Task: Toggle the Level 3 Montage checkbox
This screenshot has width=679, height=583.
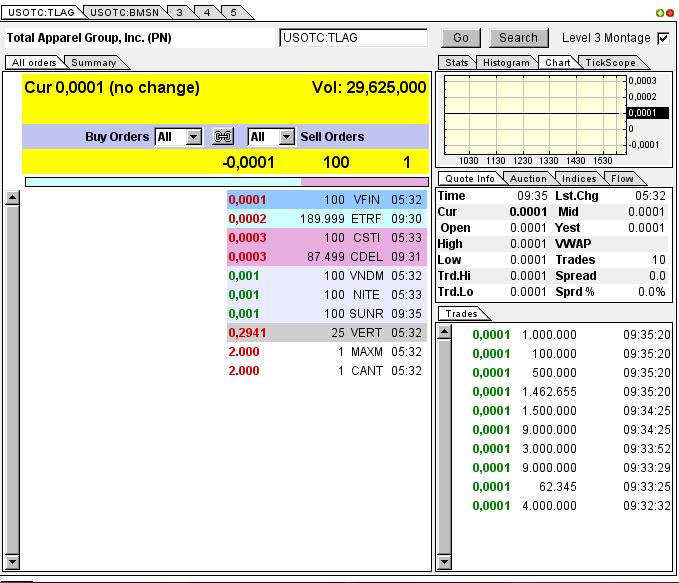Action: click(663, 38)
